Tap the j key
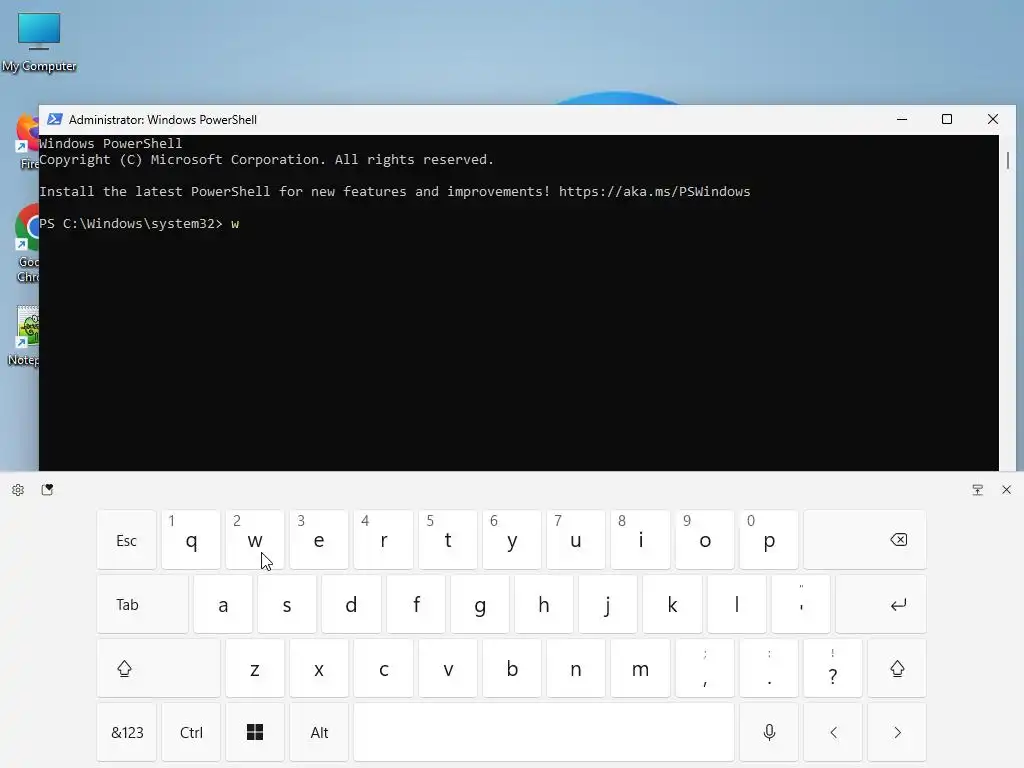1024x768 pixels. 607,605
